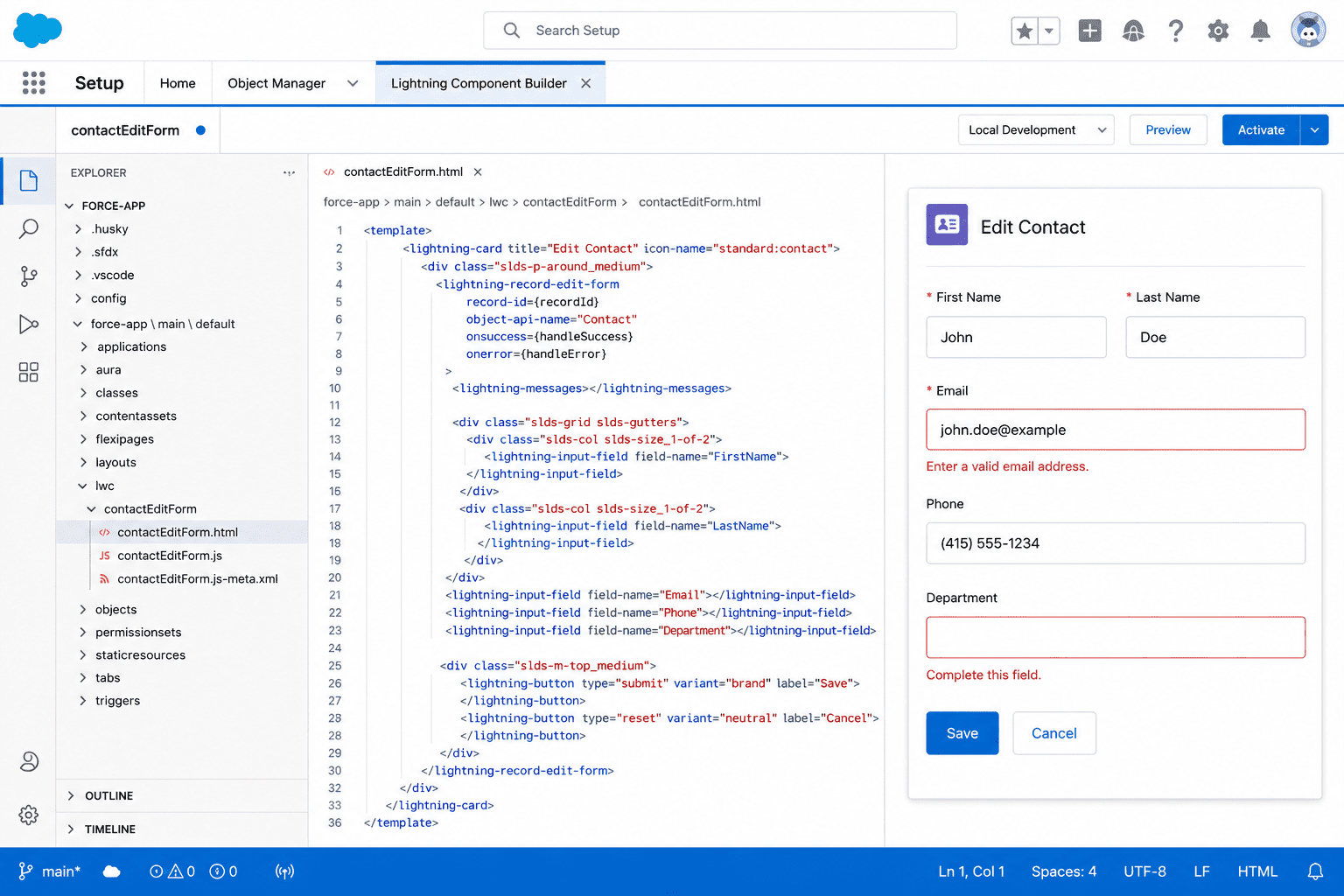Open the Accounts icon in activity bar

click(28, 761)
